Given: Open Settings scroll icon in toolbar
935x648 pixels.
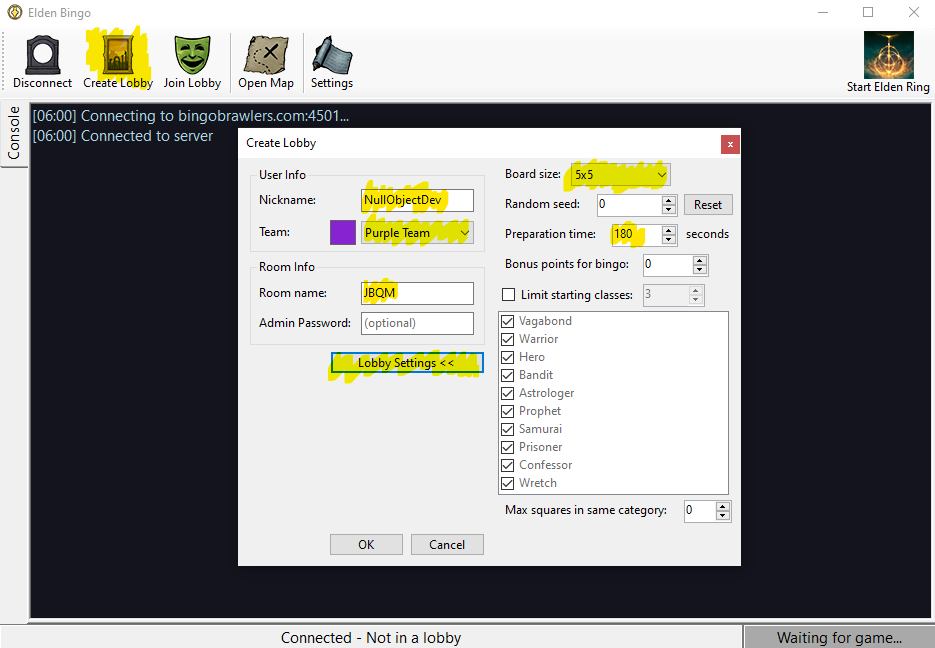Looking at the screenshot, I should point(331,56).
